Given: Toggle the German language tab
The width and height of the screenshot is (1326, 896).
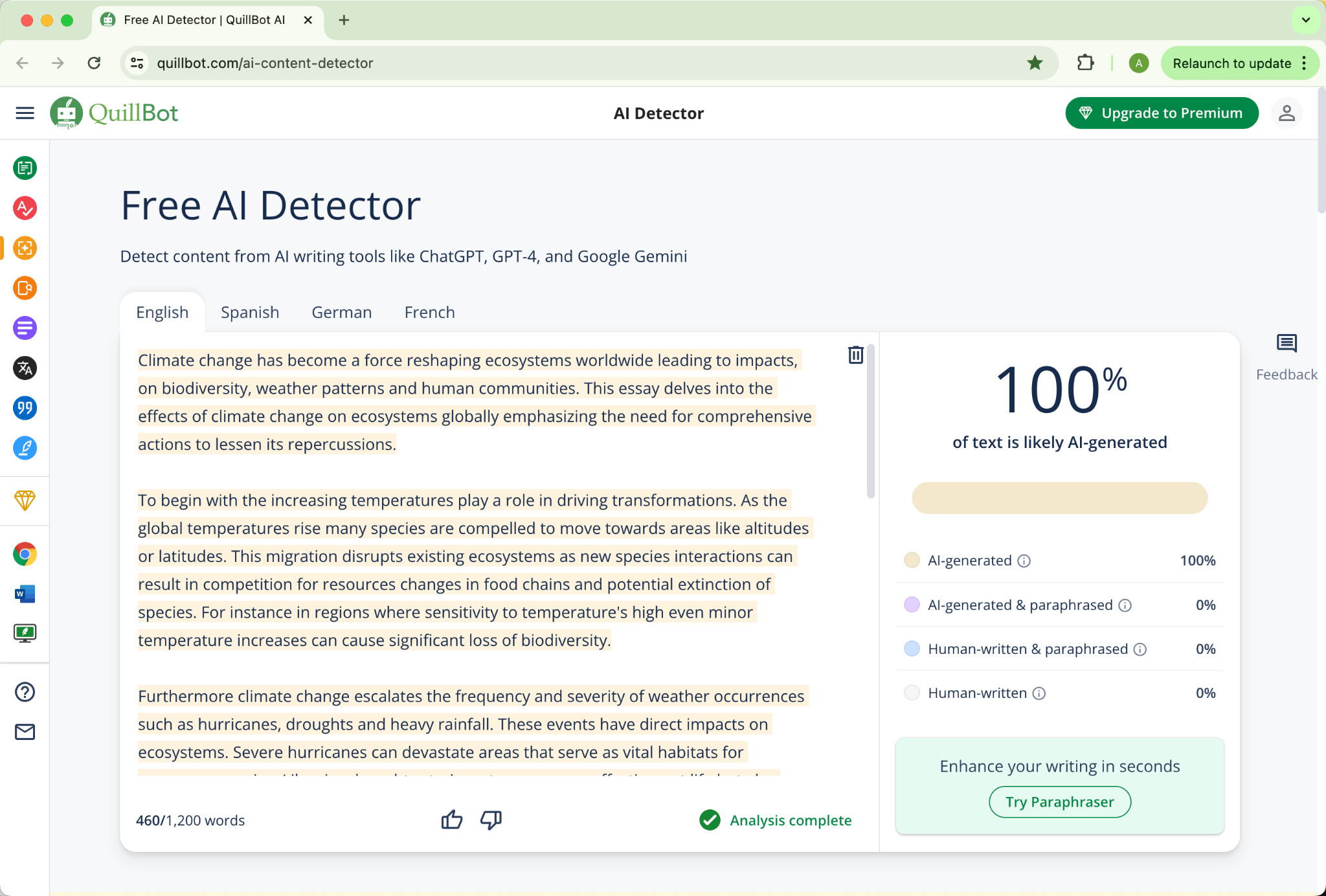Looking at the screenshot, I should (340, 311).
